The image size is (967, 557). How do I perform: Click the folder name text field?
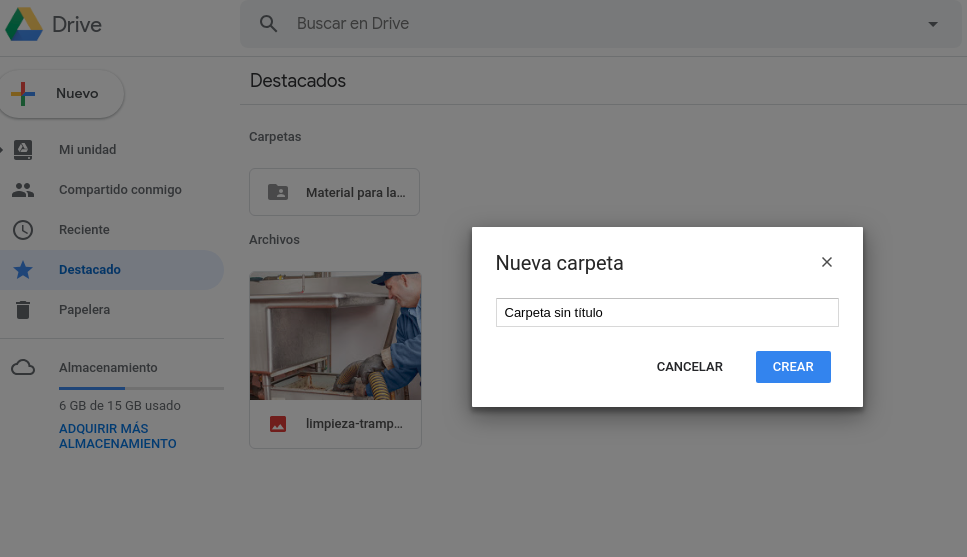pyautogui.click(x=667, y=313)
